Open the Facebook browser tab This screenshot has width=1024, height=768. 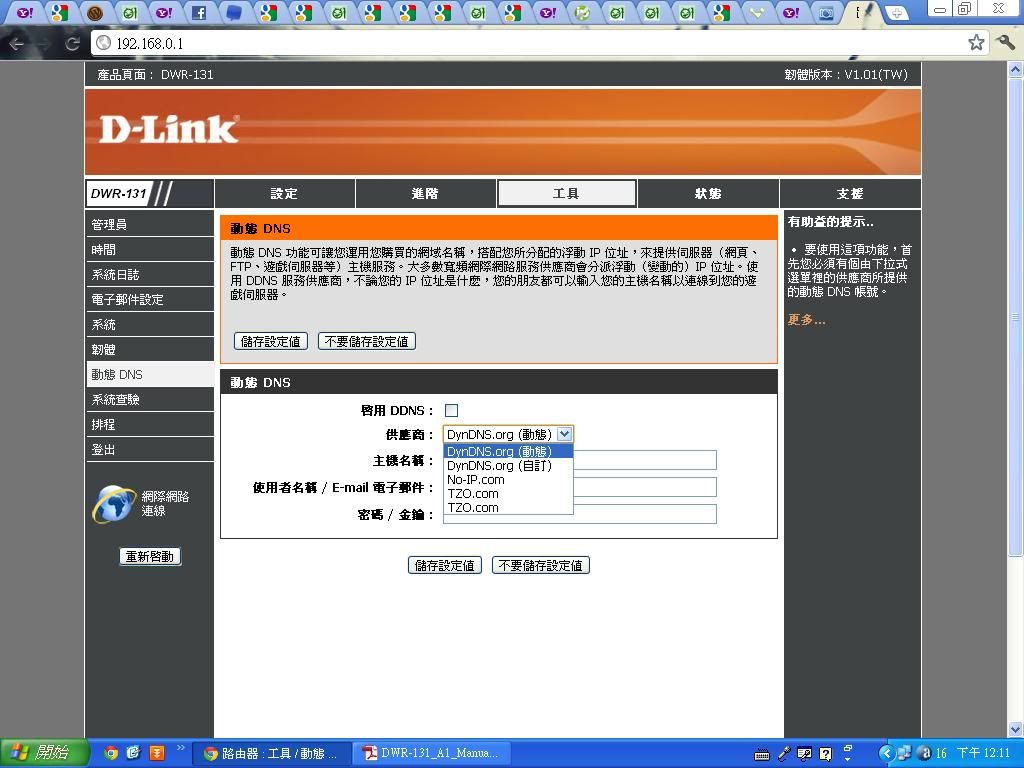coord(199,13)
